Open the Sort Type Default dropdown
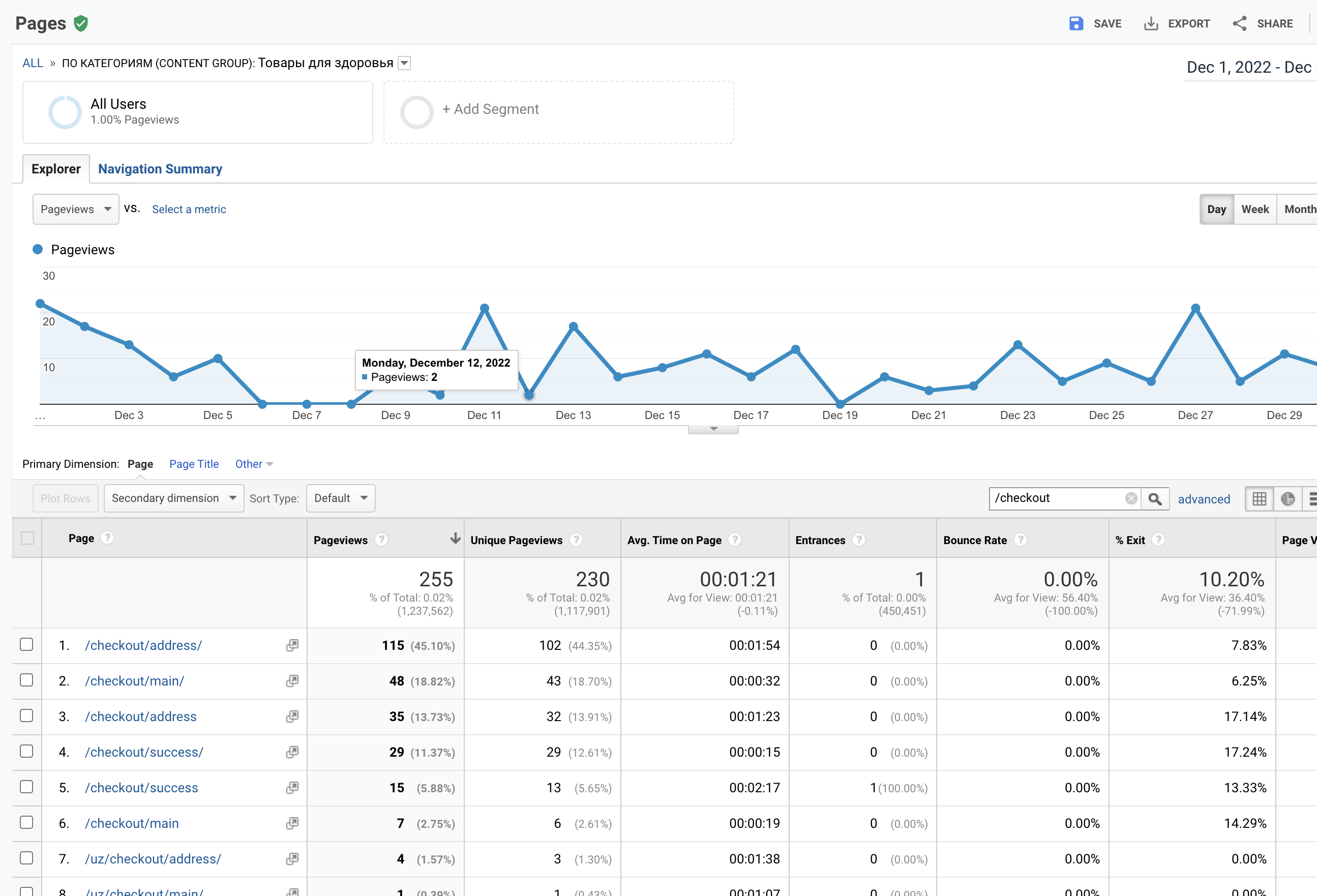Image resolution: width=1317 pixels, height=896 pixels. [x=340, y=498]
